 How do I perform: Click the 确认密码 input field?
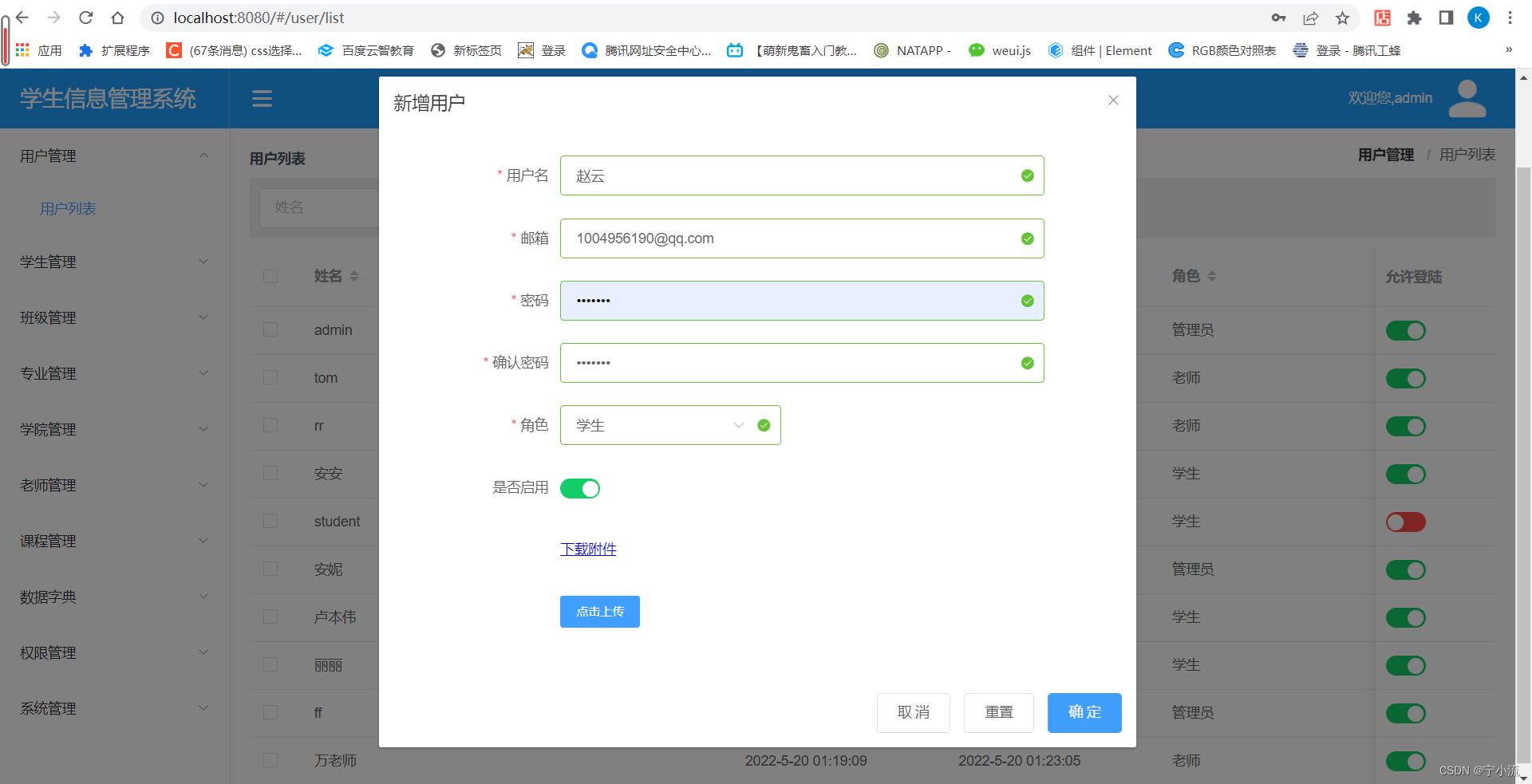802,363
